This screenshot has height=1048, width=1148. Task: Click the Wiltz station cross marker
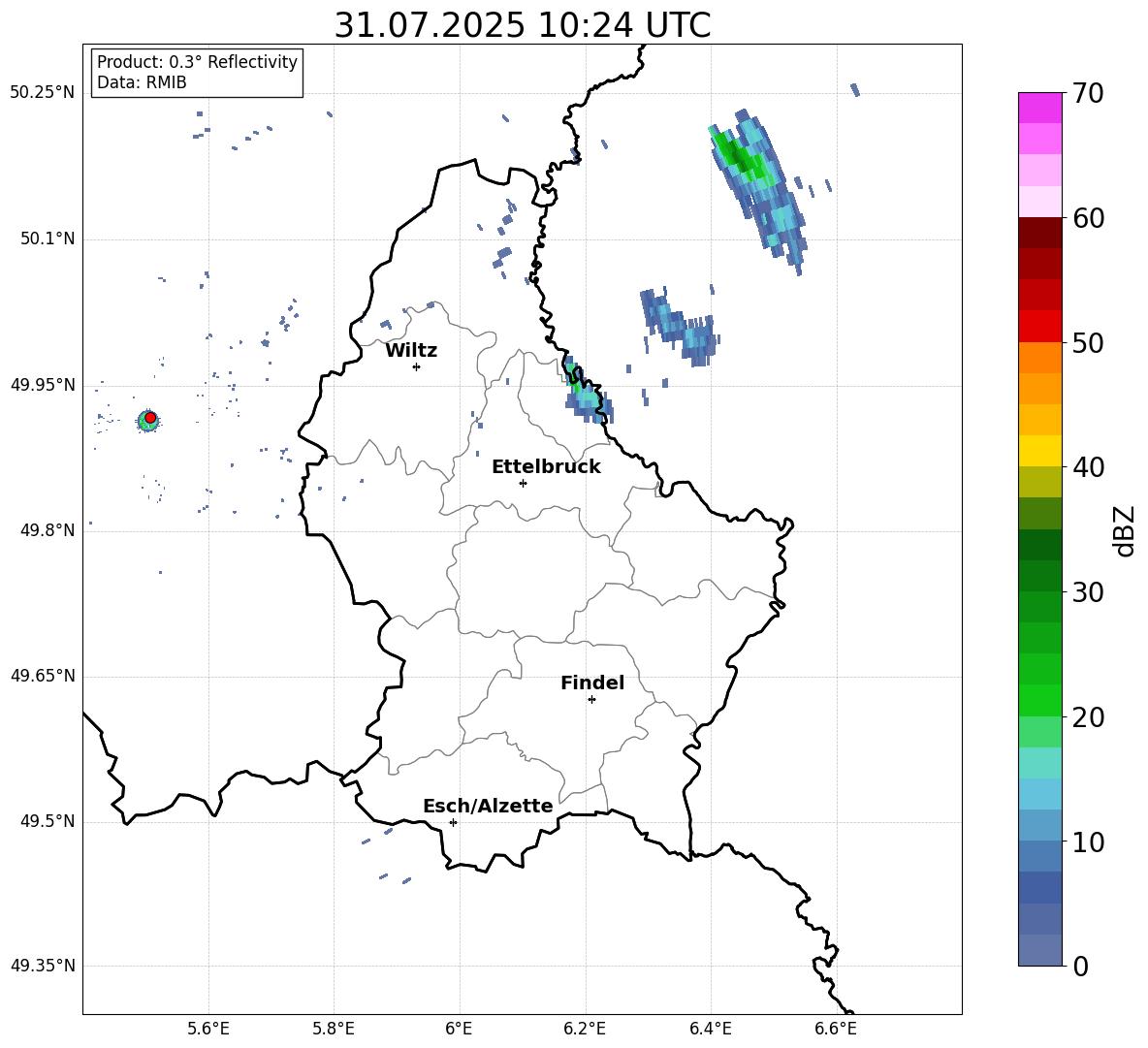coord(417,366)
